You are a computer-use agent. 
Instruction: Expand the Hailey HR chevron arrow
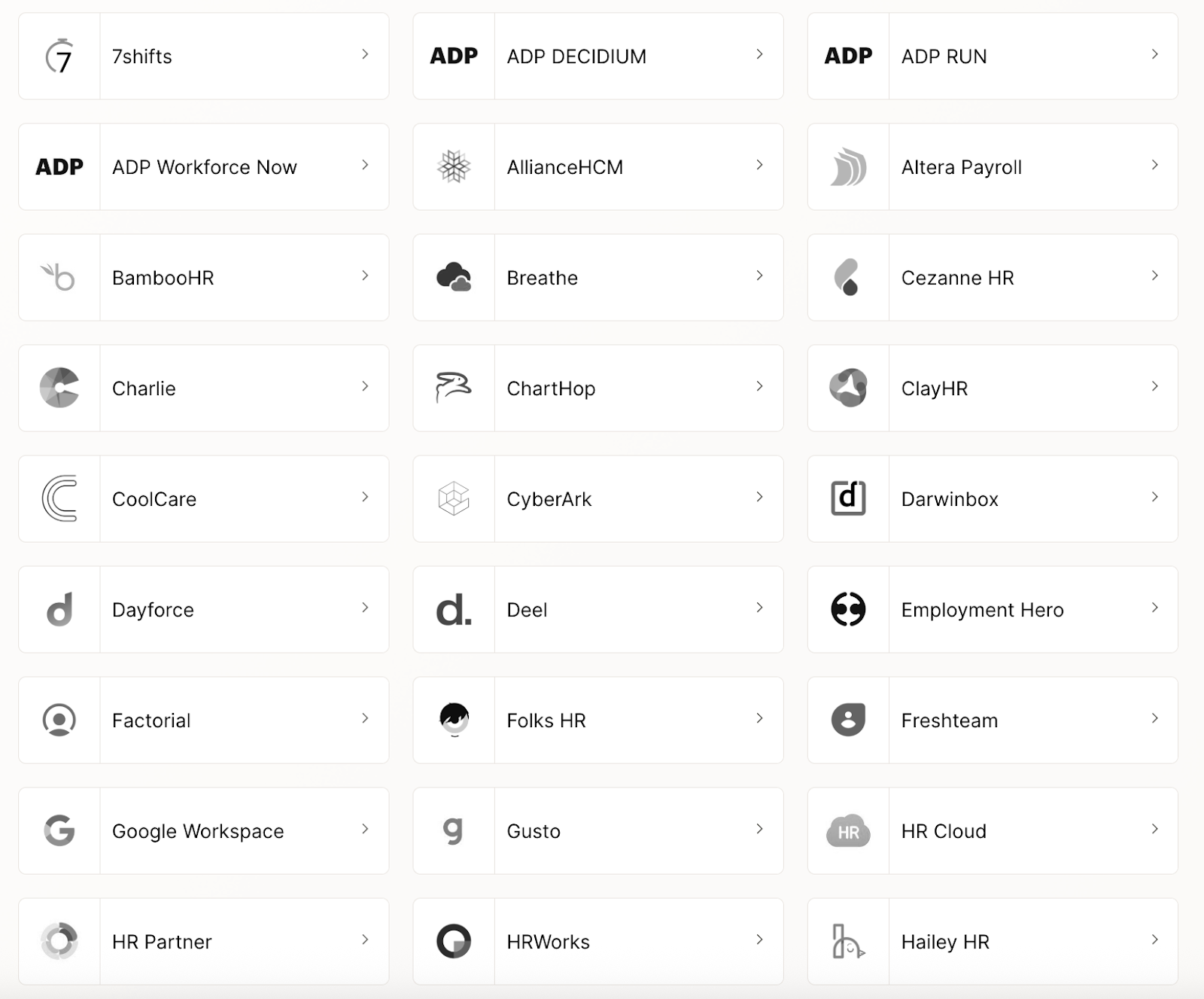tap(1154, 940)
